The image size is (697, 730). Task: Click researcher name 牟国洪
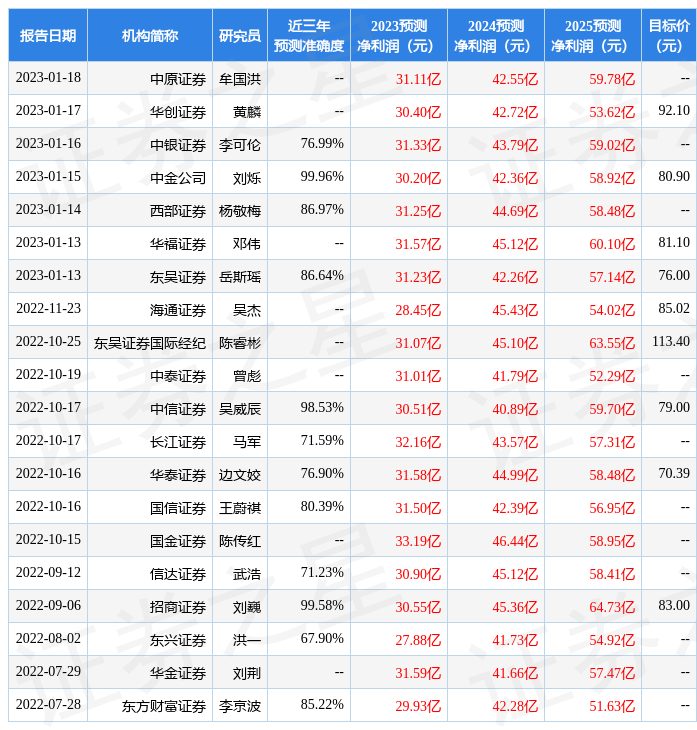coord(240,79)
